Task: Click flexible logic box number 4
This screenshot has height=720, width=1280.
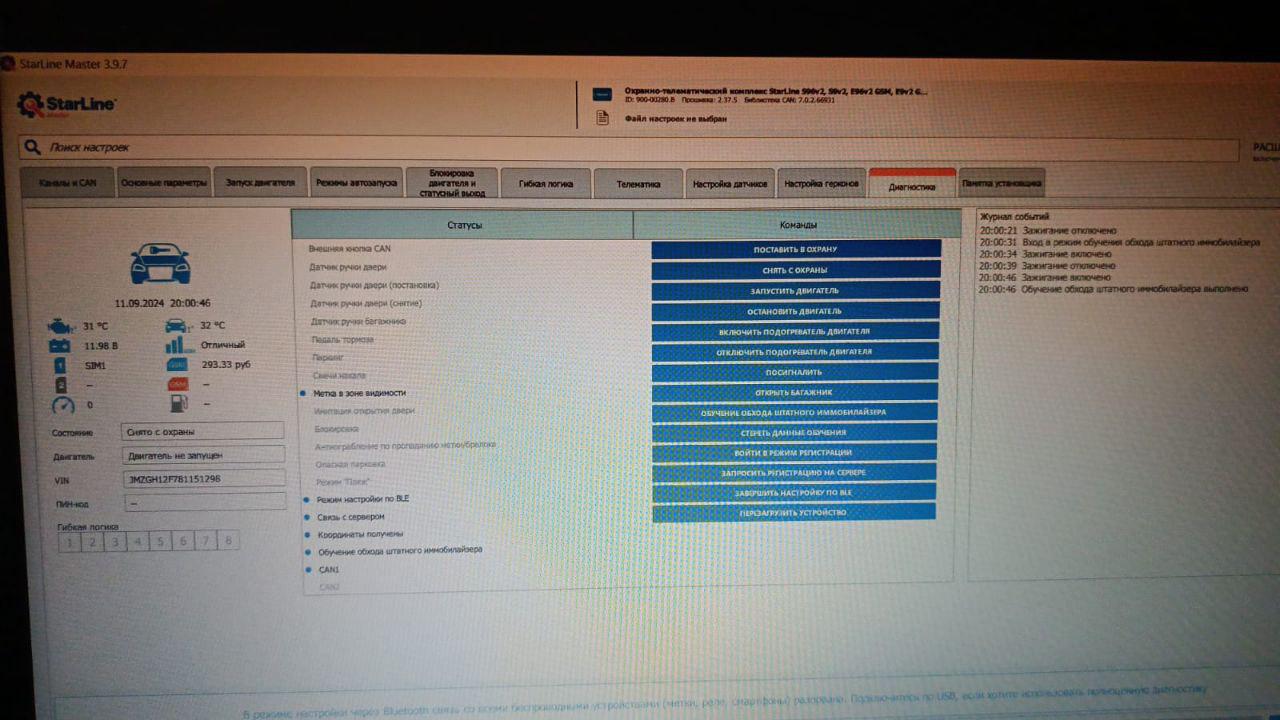Action: point(137,542)
